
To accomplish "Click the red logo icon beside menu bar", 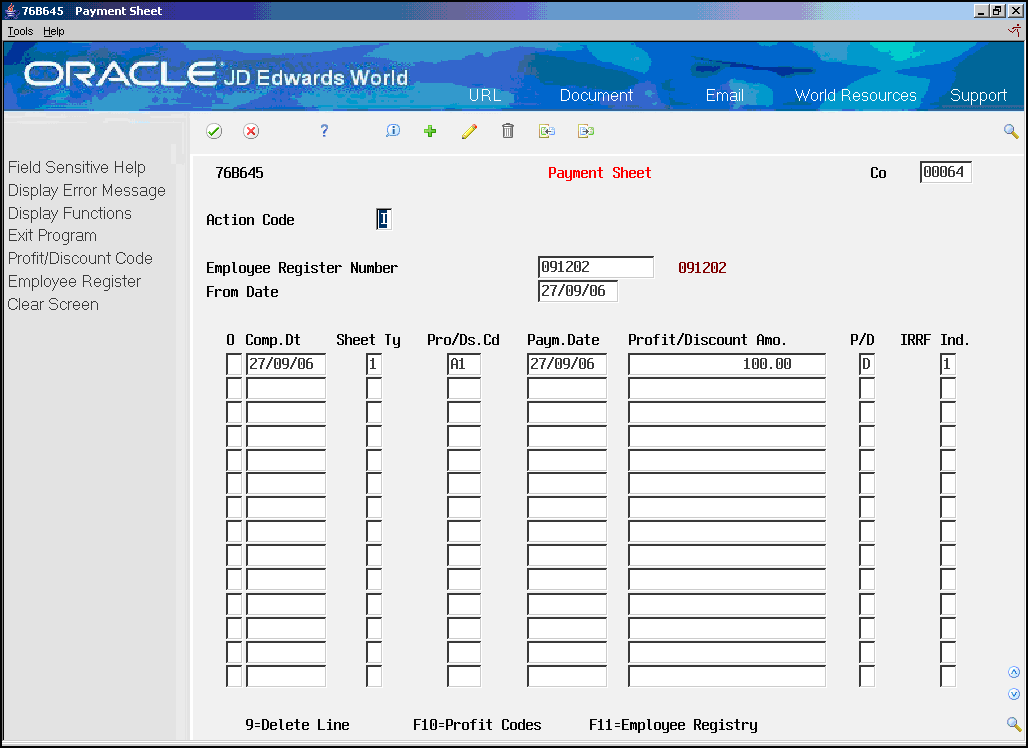I will point(1015,30).
